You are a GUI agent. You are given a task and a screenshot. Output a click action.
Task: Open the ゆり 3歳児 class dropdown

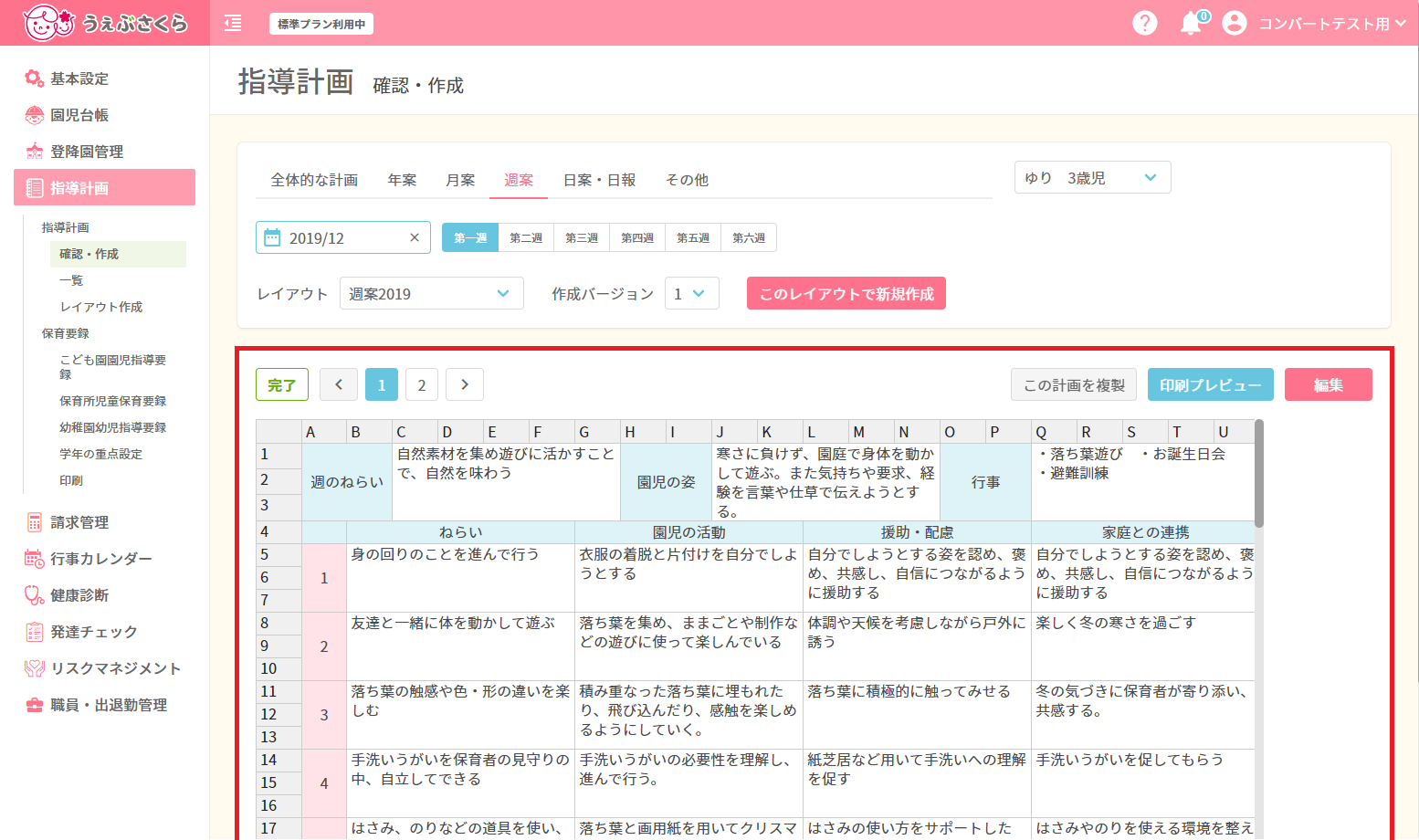(1092, 178)
